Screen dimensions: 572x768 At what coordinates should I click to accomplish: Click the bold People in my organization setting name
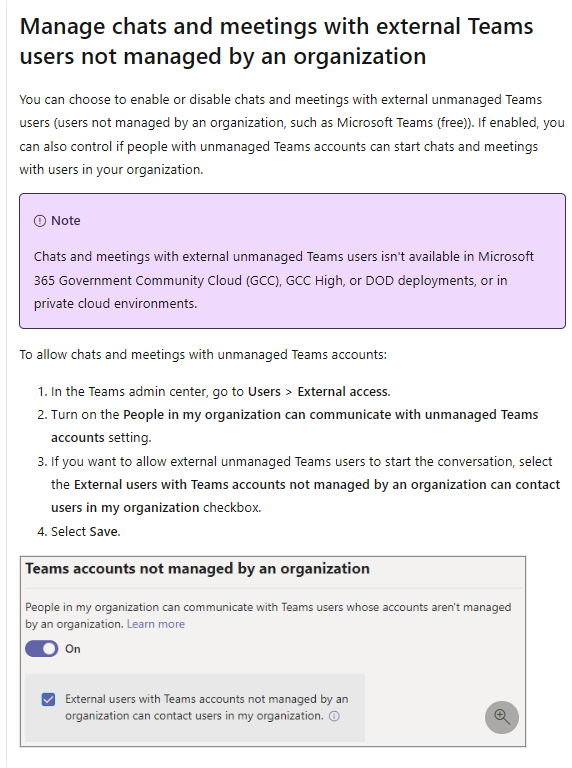[x=294, y=426]
